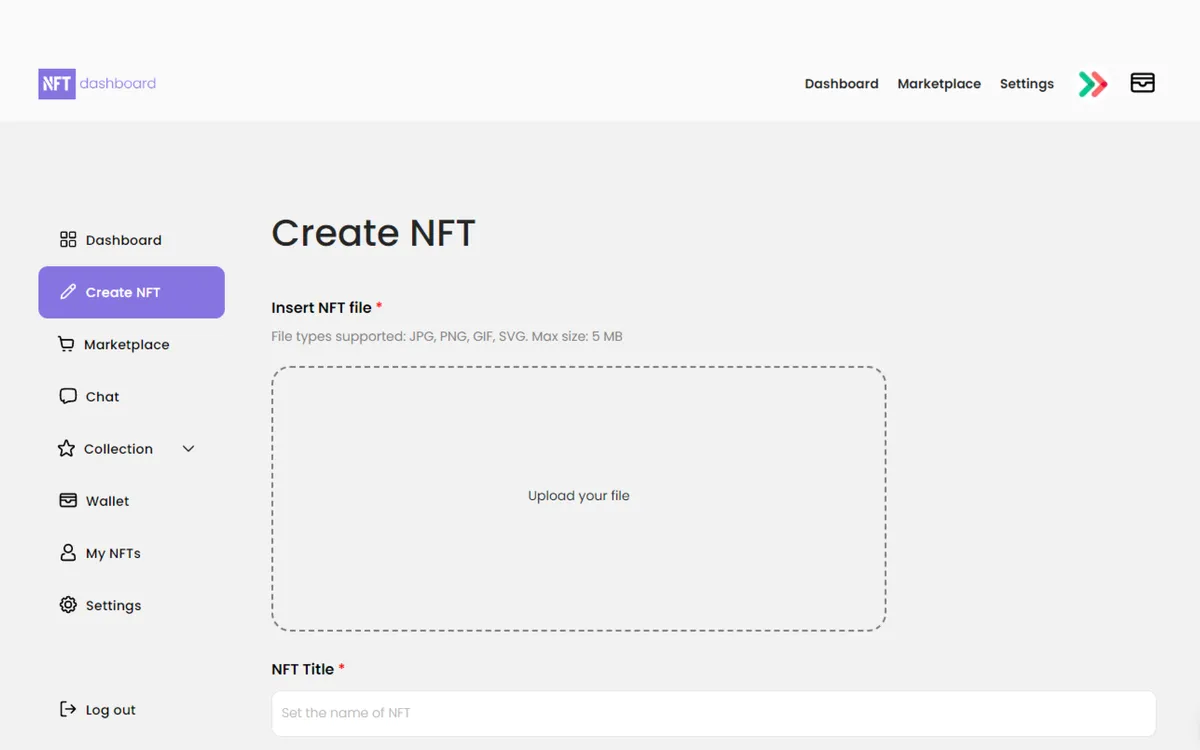Open Marketplace in the top navigation
1200x750 pixels.
(x=939, y=84)
